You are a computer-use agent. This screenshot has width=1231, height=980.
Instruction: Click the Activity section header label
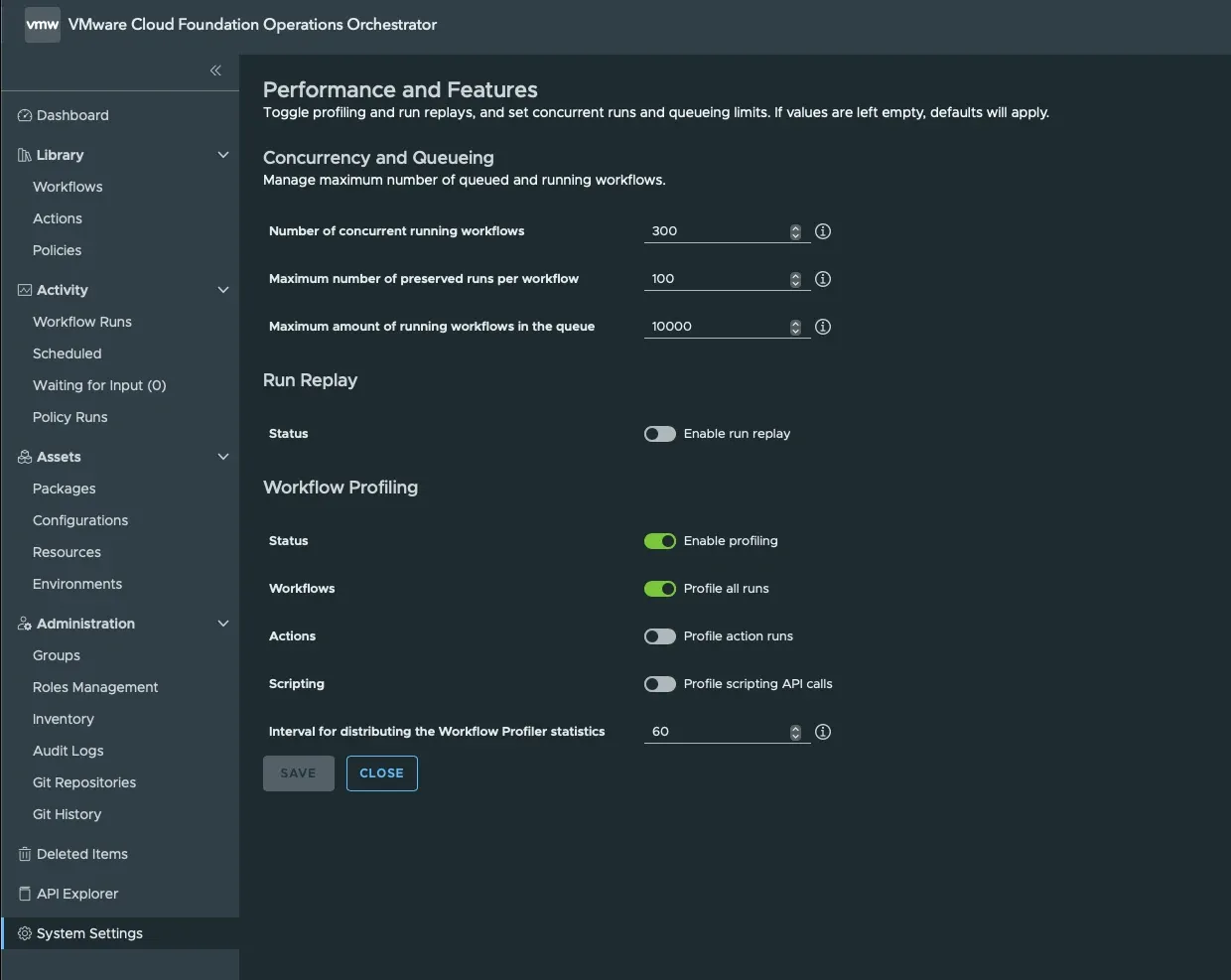[x=63, y=290]
